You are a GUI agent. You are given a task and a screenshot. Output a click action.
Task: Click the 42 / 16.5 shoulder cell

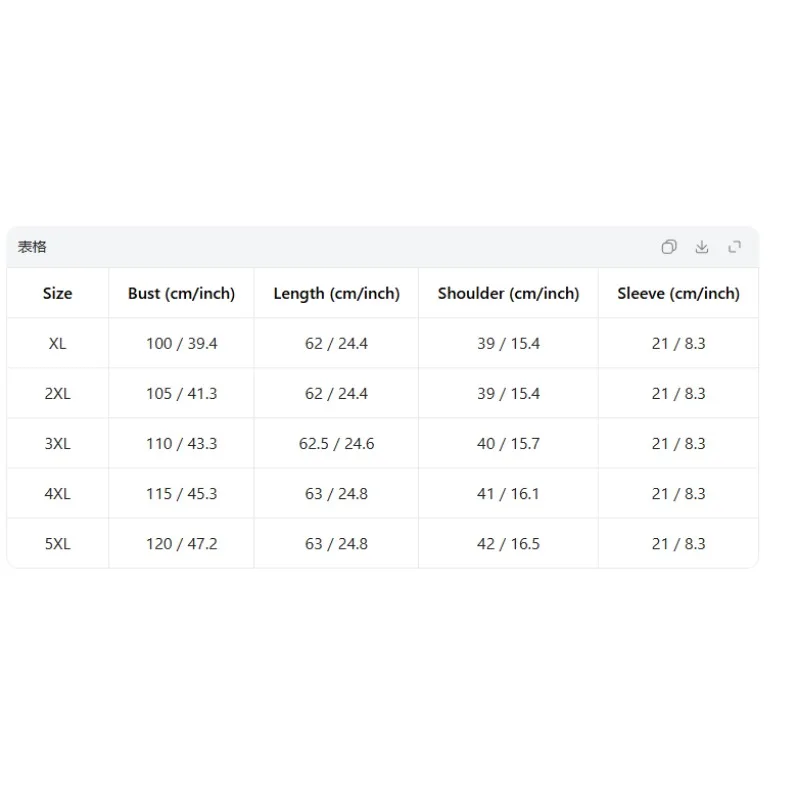[x=509, y=543]
